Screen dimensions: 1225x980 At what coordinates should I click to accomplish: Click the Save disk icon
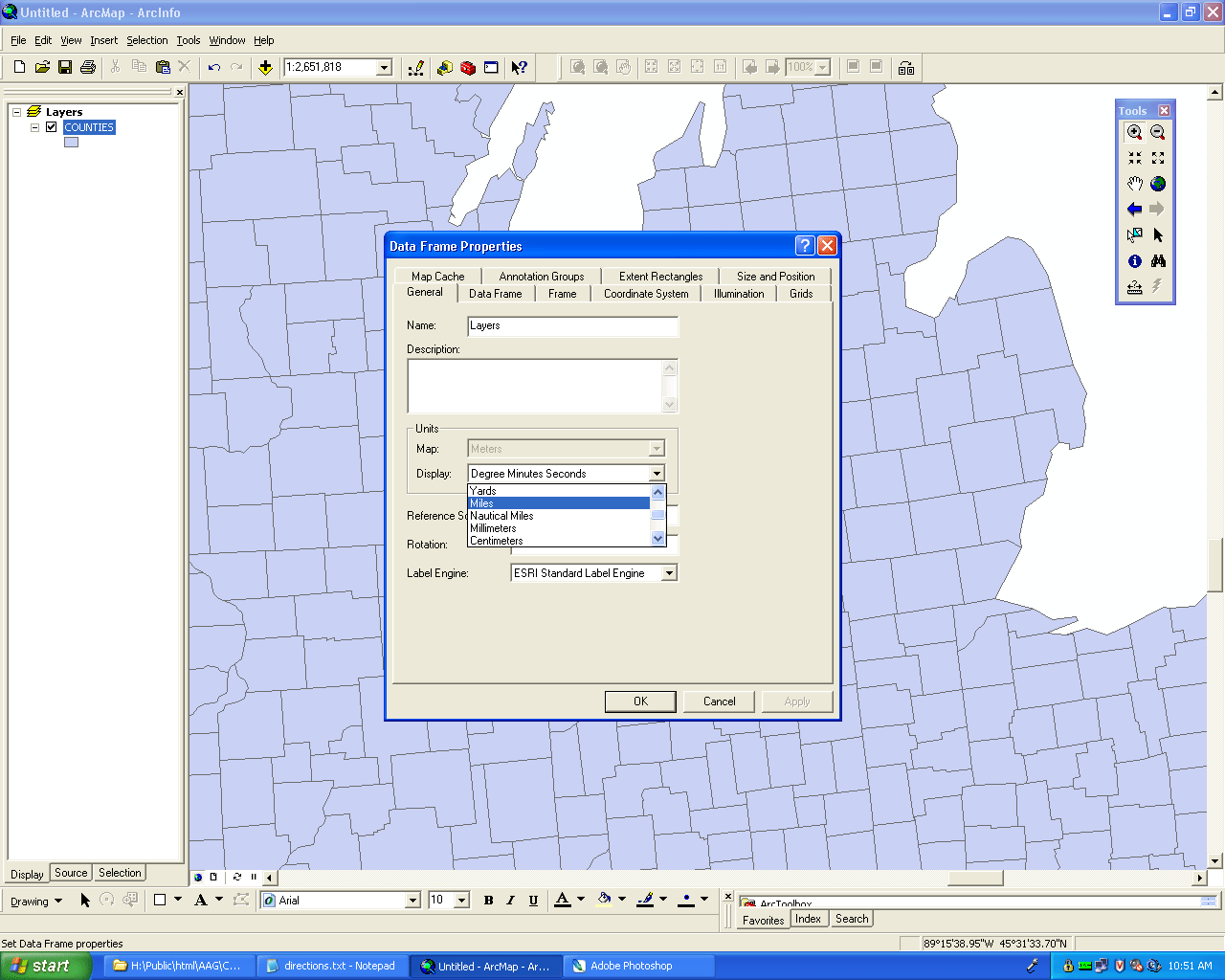pos(65,67)
